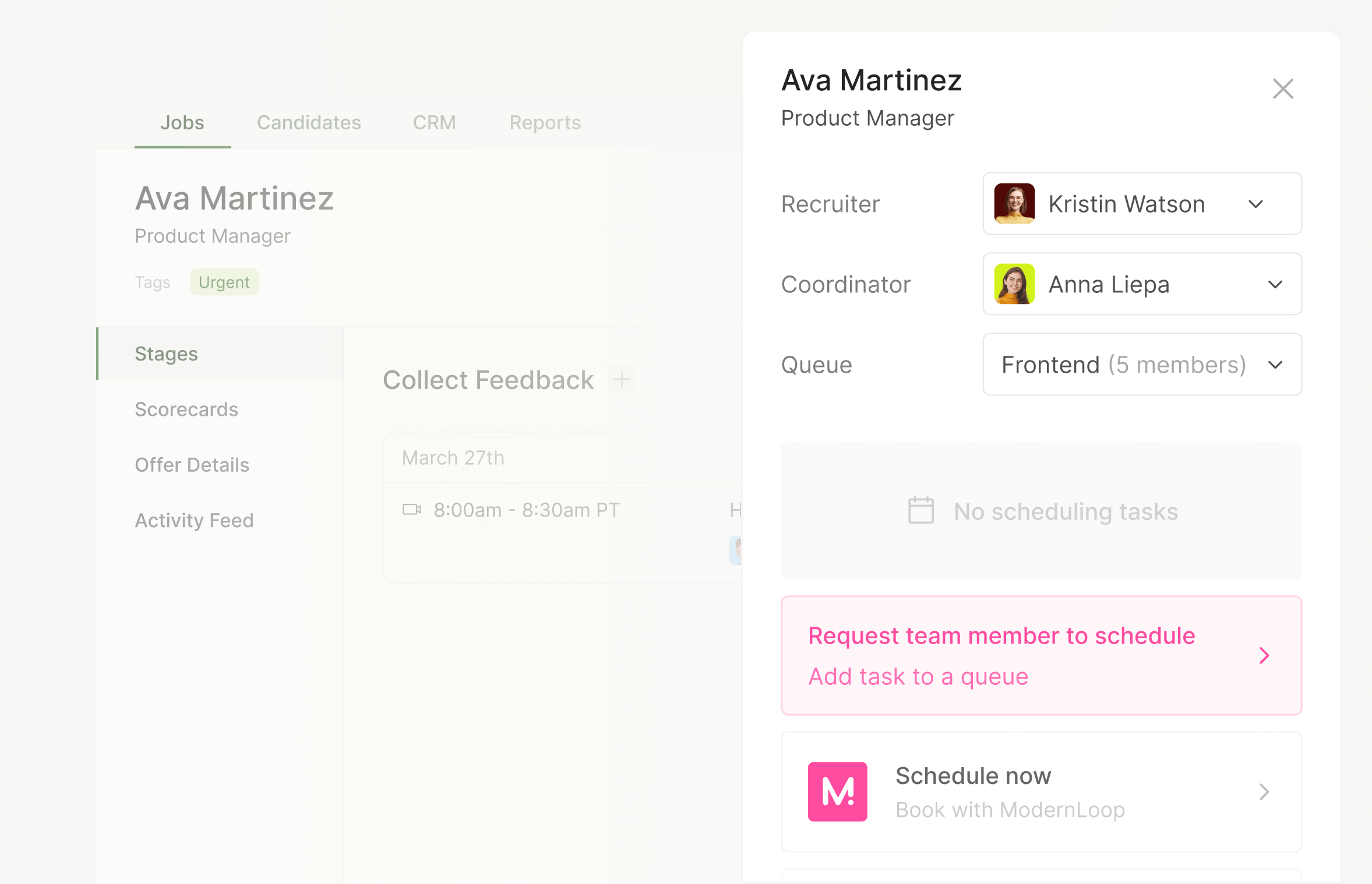This screenshot has width=1372, height=884.
Task: Click the Urgent tag
Action: pyautogui.click(x=224, y=282)
